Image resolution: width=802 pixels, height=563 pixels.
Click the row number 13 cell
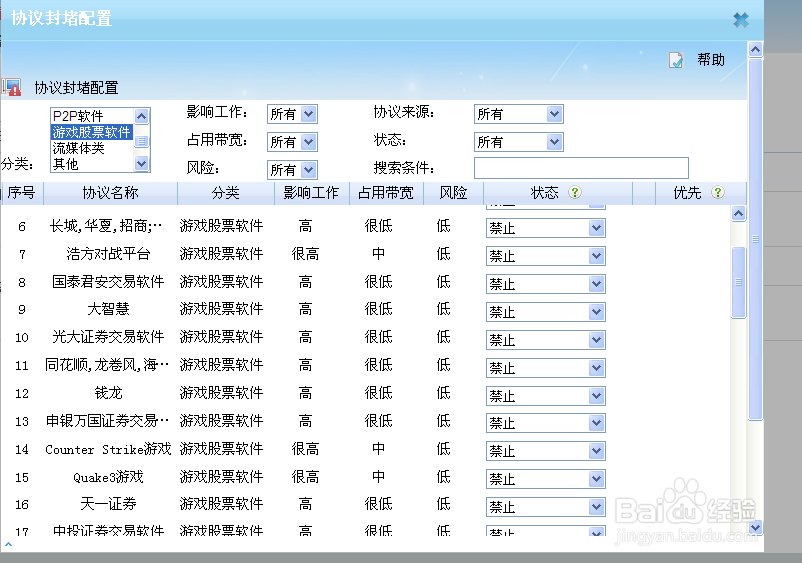click(21, 421)
